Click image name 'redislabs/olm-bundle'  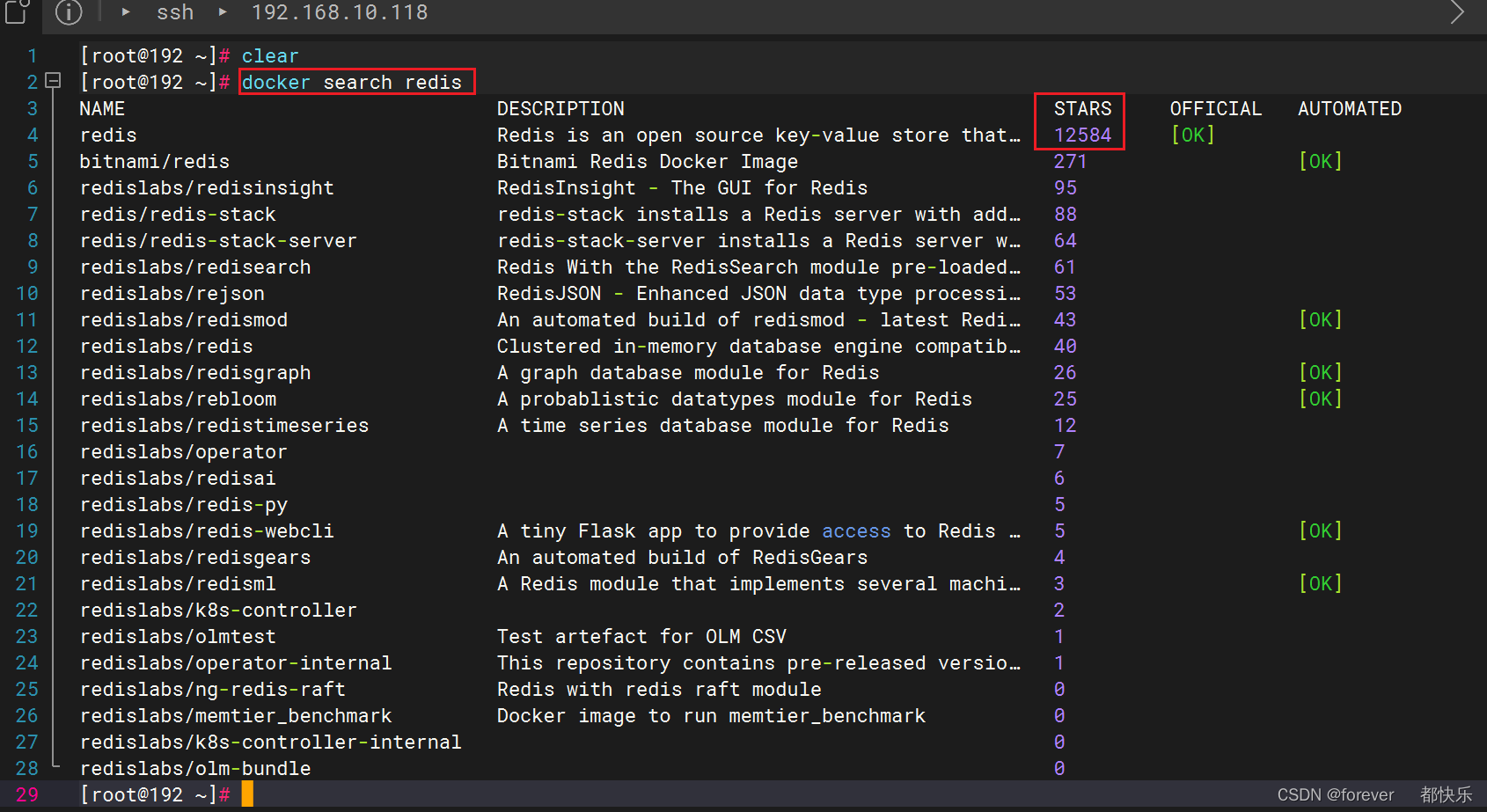pos(195,768)
